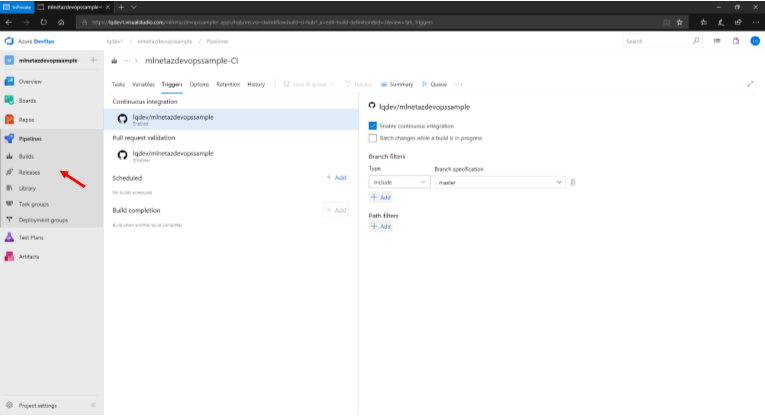Switch to the Variables tab
The height and width of the screenshot is (416, 765).
[x=143, y=84]
